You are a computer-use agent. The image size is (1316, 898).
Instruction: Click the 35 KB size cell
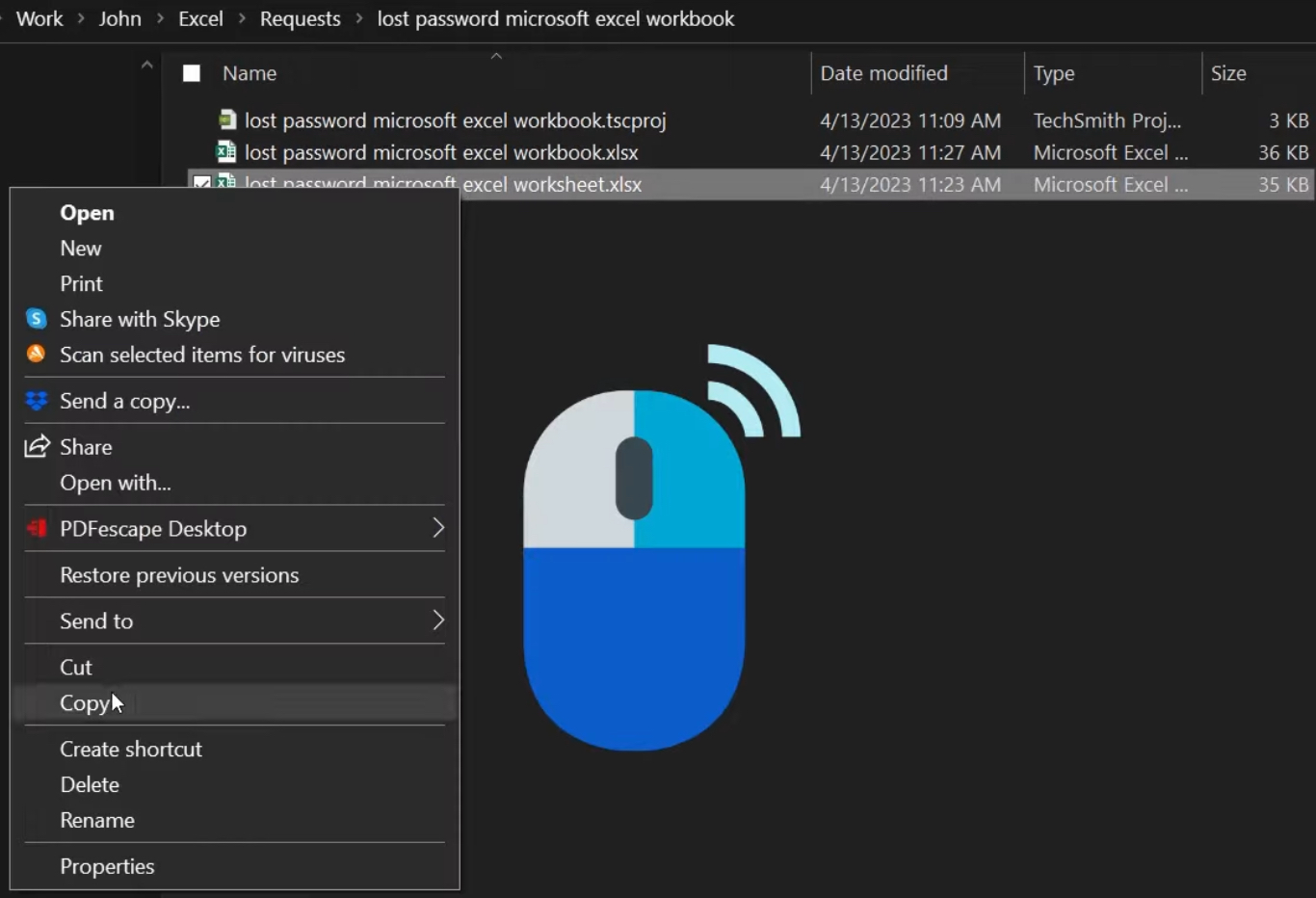point(1283,184)
